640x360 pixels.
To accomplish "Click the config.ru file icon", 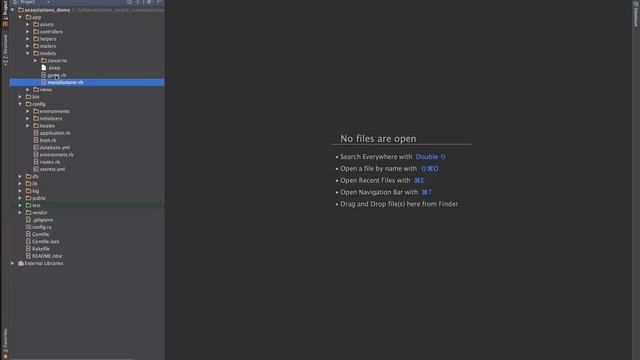I will pos(28,227).
